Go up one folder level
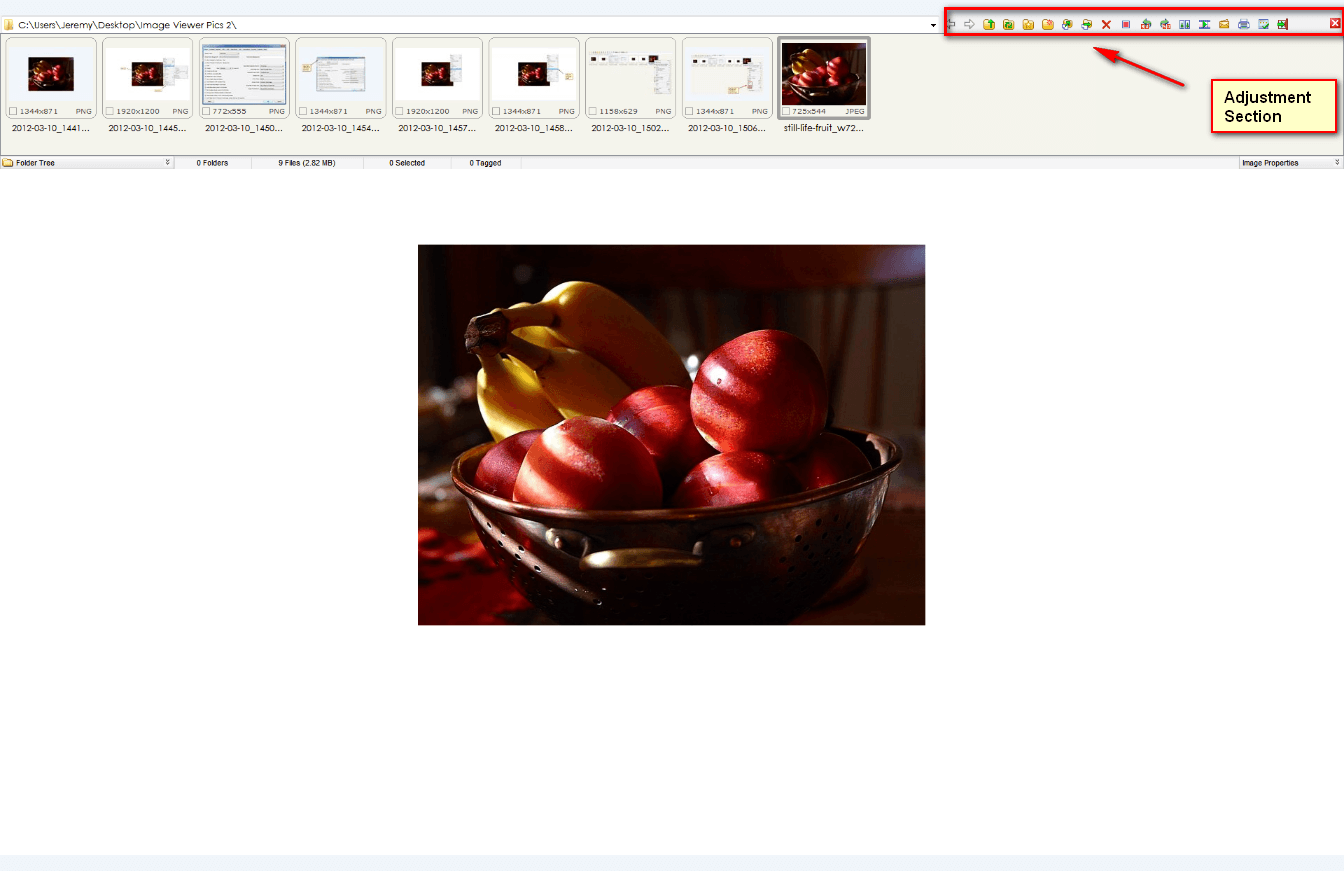 (989, 24)
